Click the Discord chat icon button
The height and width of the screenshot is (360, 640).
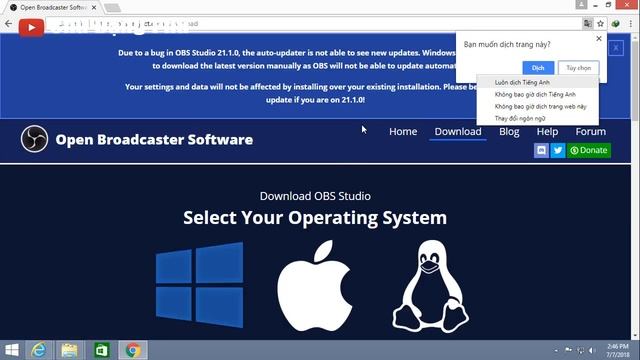click(x=541, y=150)
